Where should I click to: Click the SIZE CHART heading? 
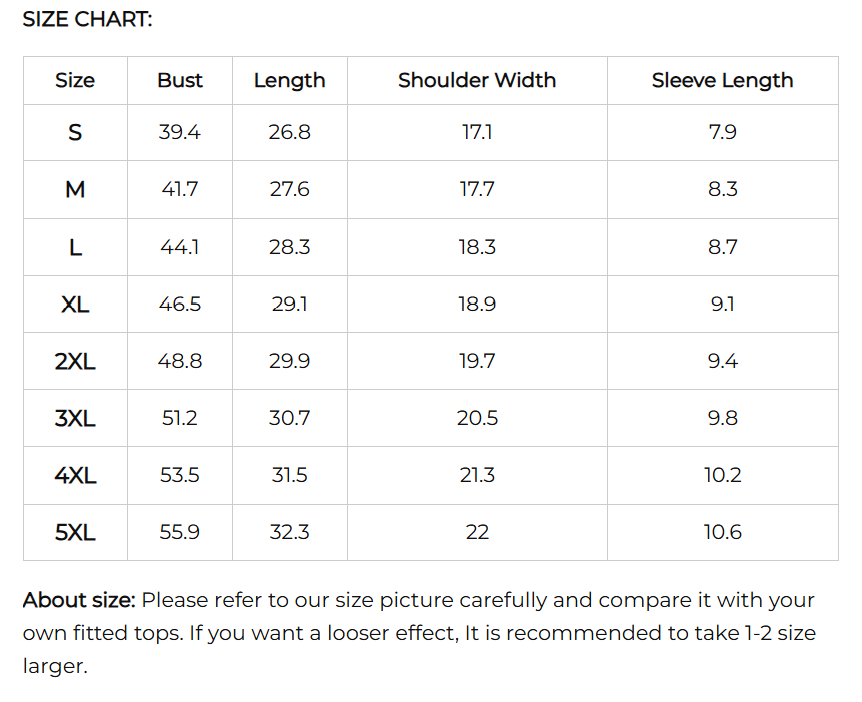87,19
